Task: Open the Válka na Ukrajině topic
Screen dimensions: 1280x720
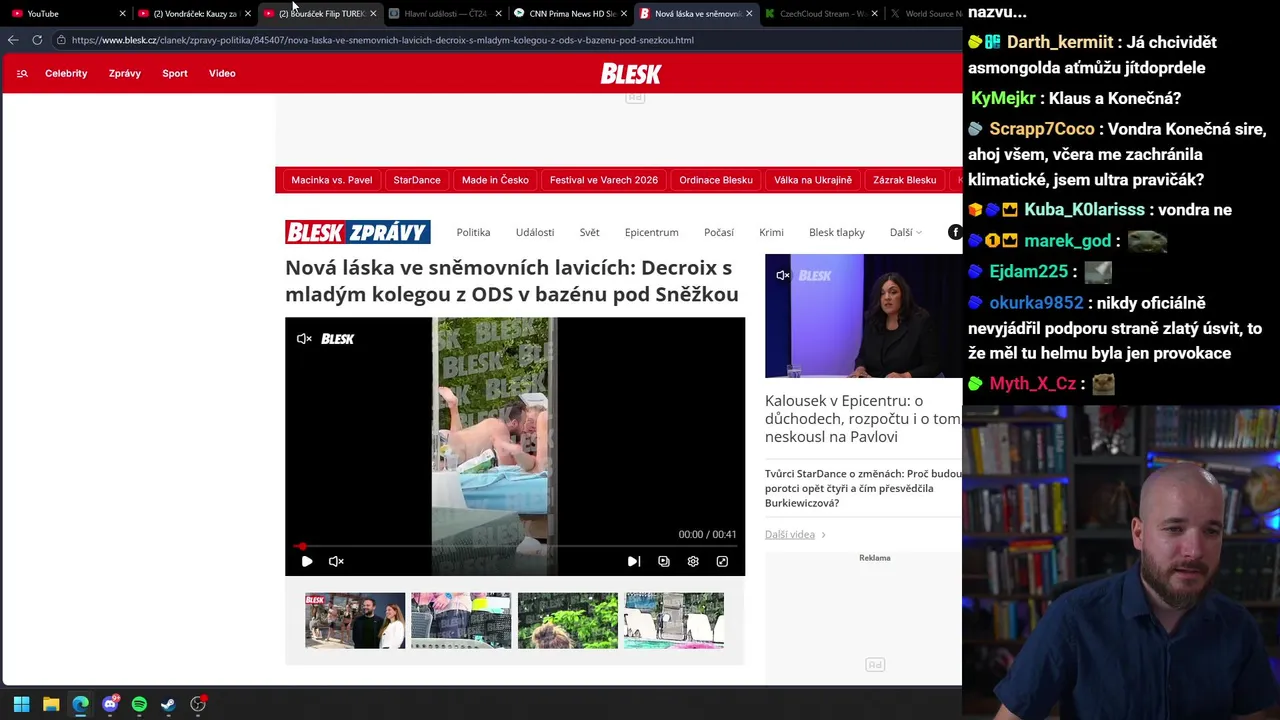Action: (x=813, y=180)
